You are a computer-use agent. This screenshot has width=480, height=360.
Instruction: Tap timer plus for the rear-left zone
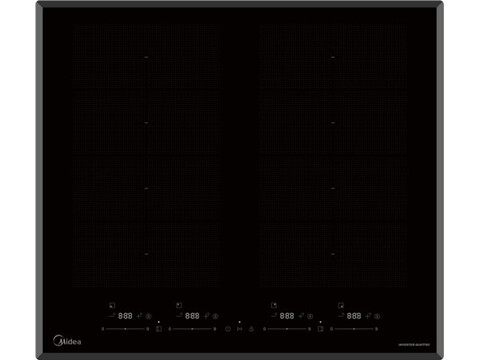click(206, 316)
